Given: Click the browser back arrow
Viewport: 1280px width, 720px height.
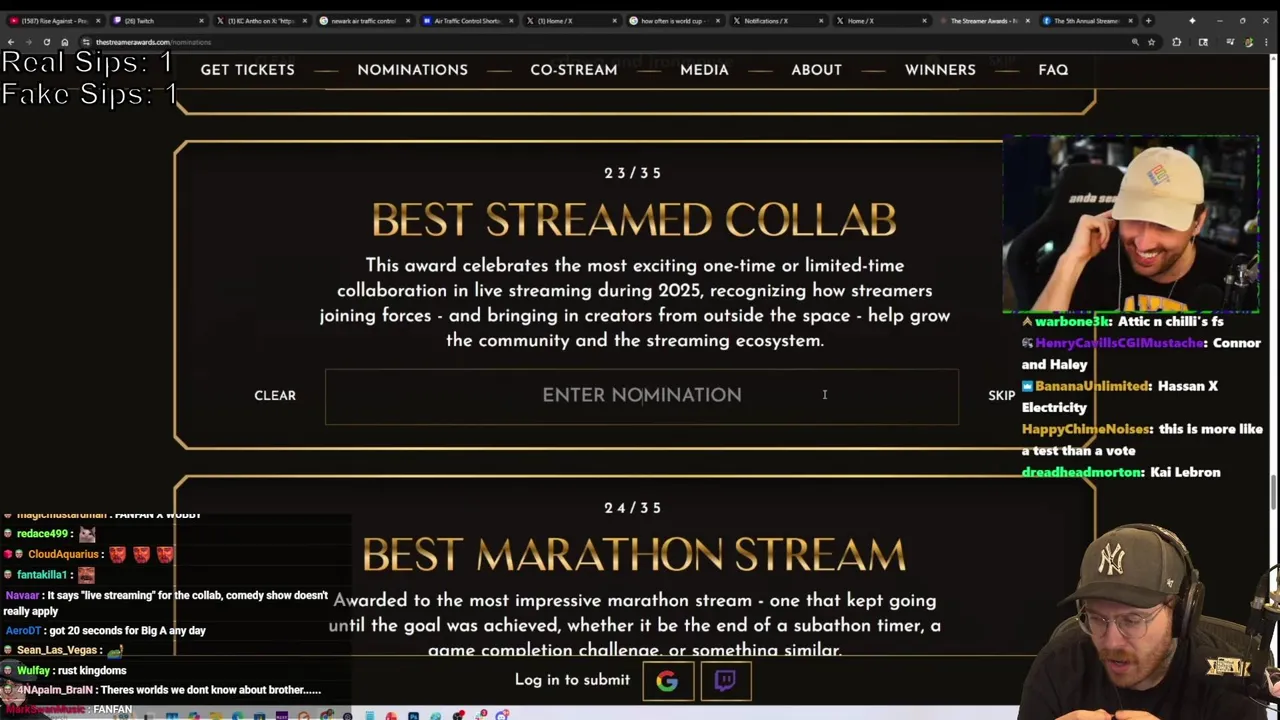Looking at the screenshot, I should (10, 42).
